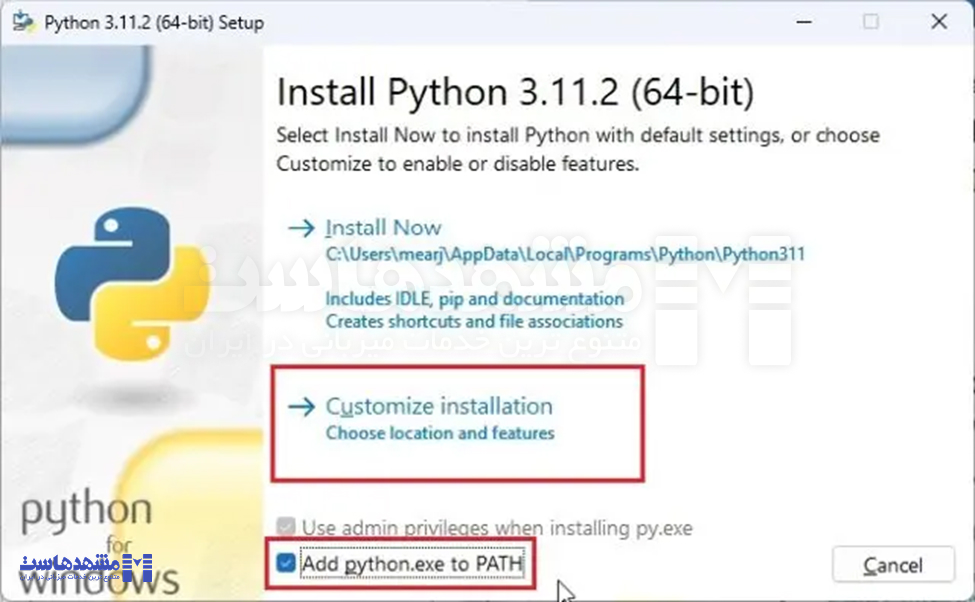
Task: Click 'Choose location and features' subtitle
Action: pos(440,433)
